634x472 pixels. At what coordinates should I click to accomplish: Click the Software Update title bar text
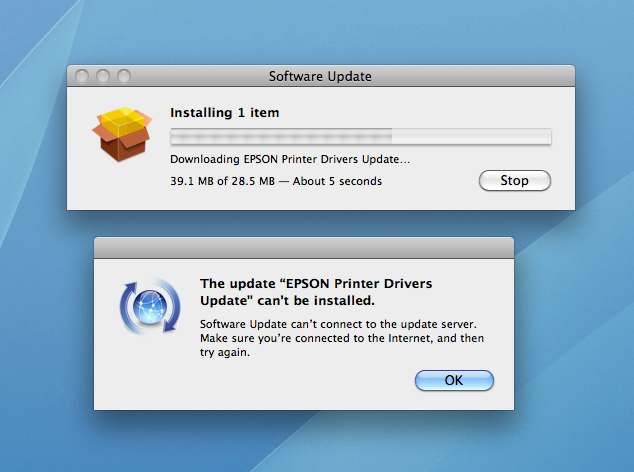(320, 76)
